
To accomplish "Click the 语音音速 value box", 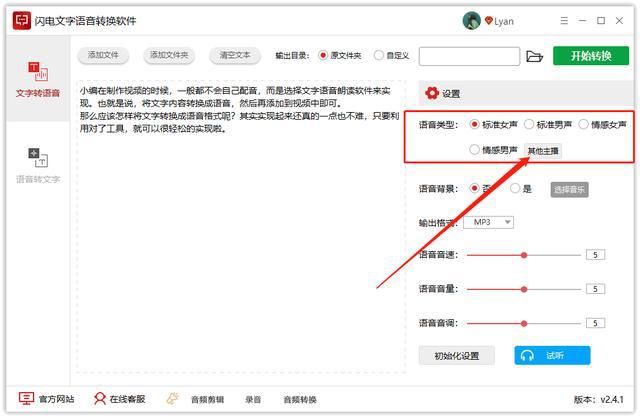I will (596, 255).
